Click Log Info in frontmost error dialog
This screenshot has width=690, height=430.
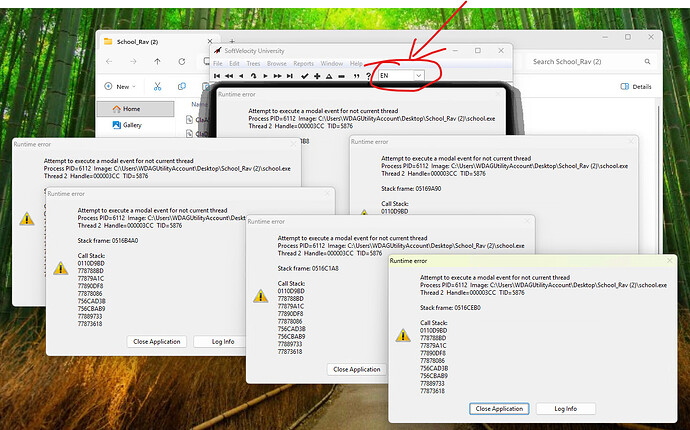tap(565, 408)
